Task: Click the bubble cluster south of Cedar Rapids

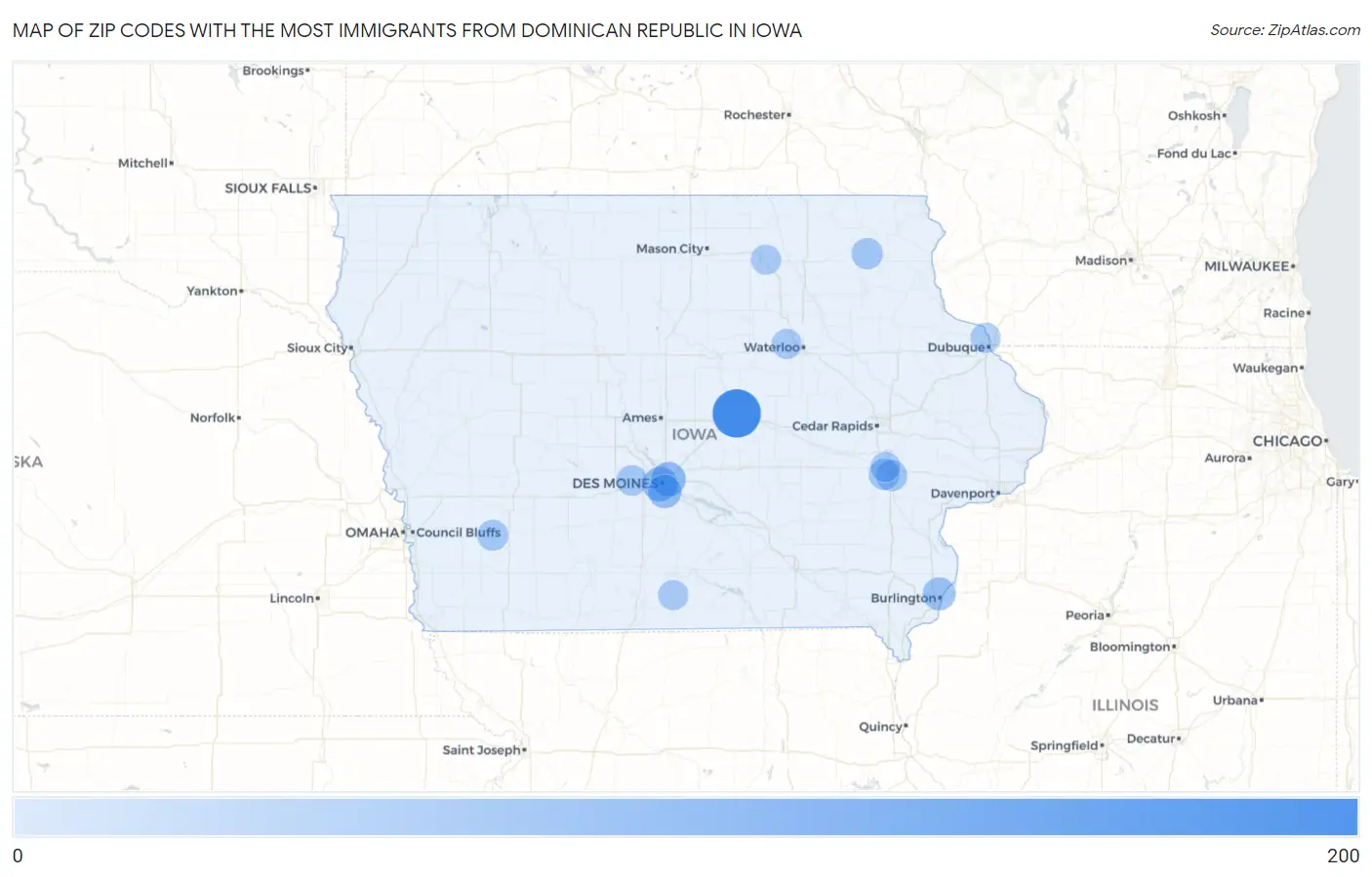Action: (887, 472)
